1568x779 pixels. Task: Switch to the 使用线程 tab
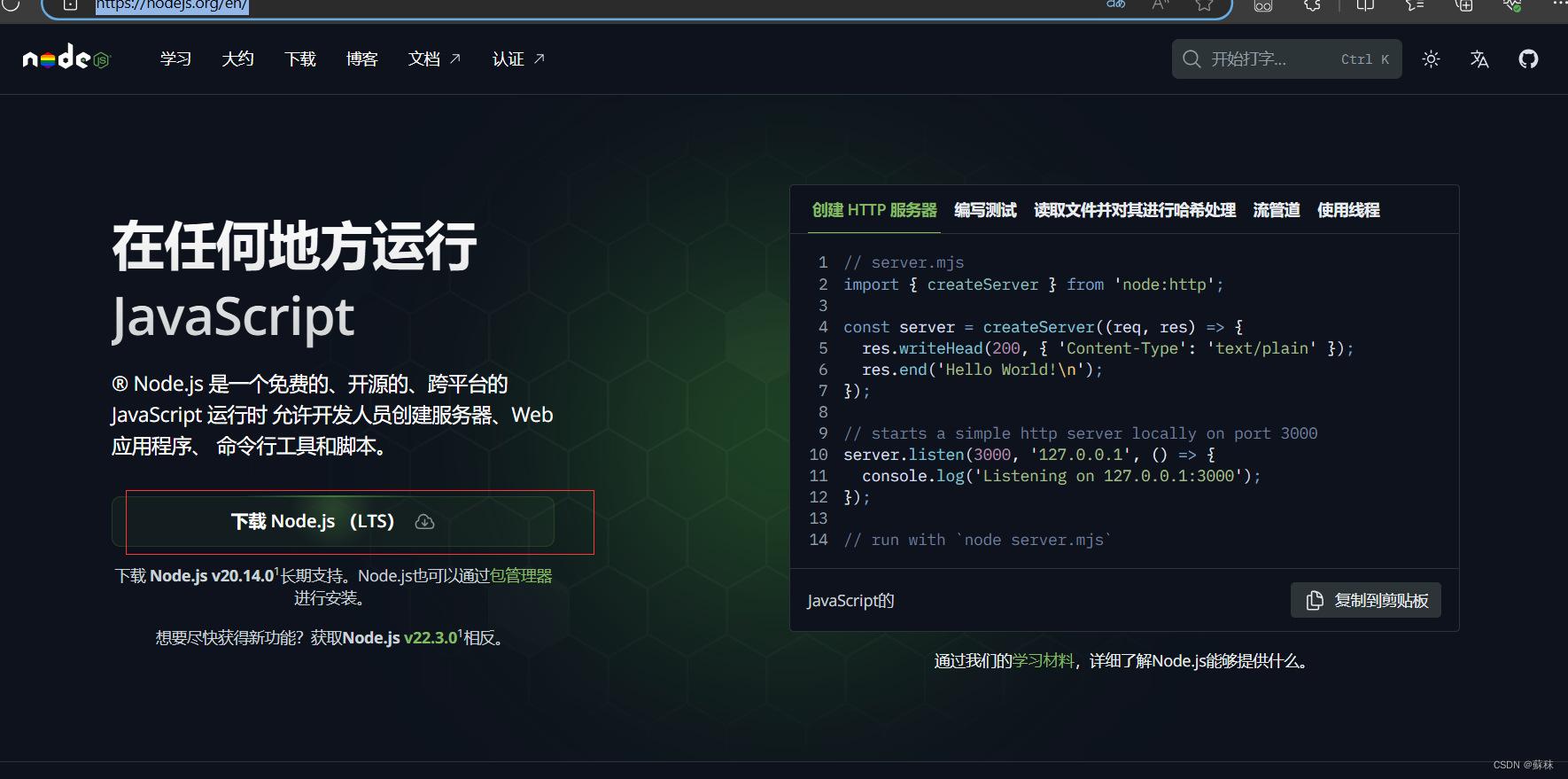tap(1348, 210)
